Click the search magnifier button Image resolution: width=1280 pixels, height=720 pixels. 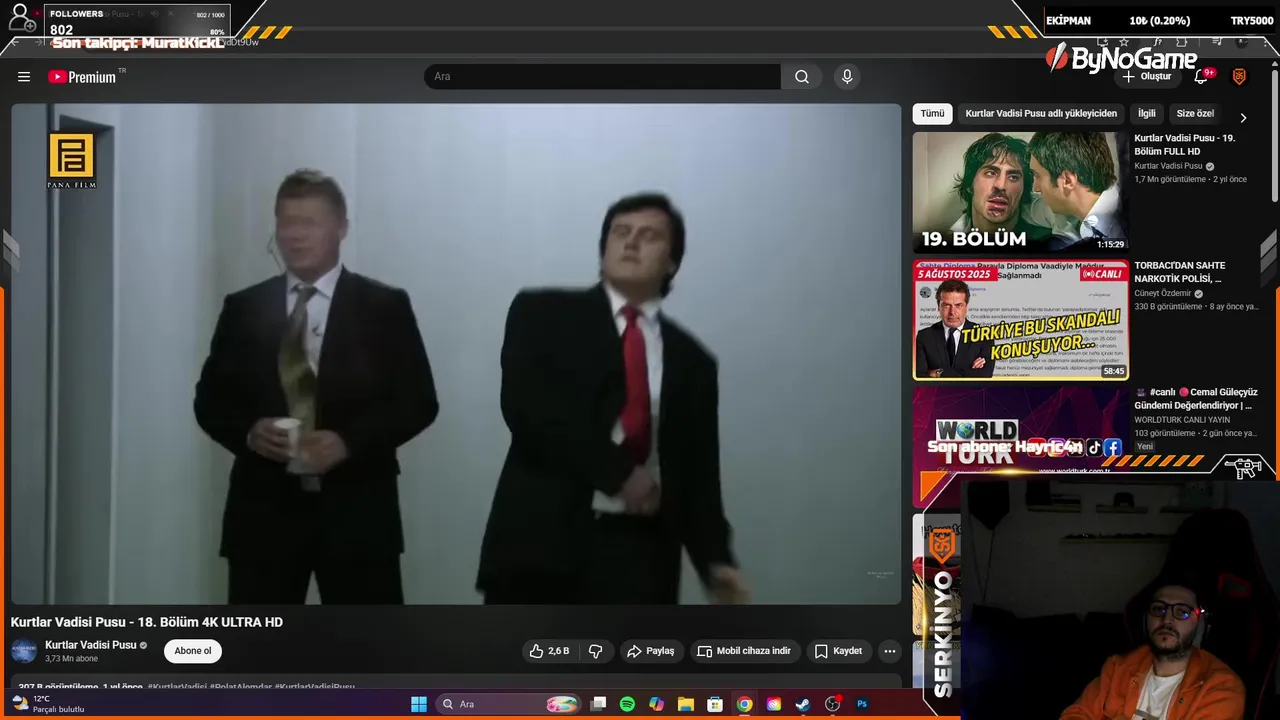click(802, 77)
